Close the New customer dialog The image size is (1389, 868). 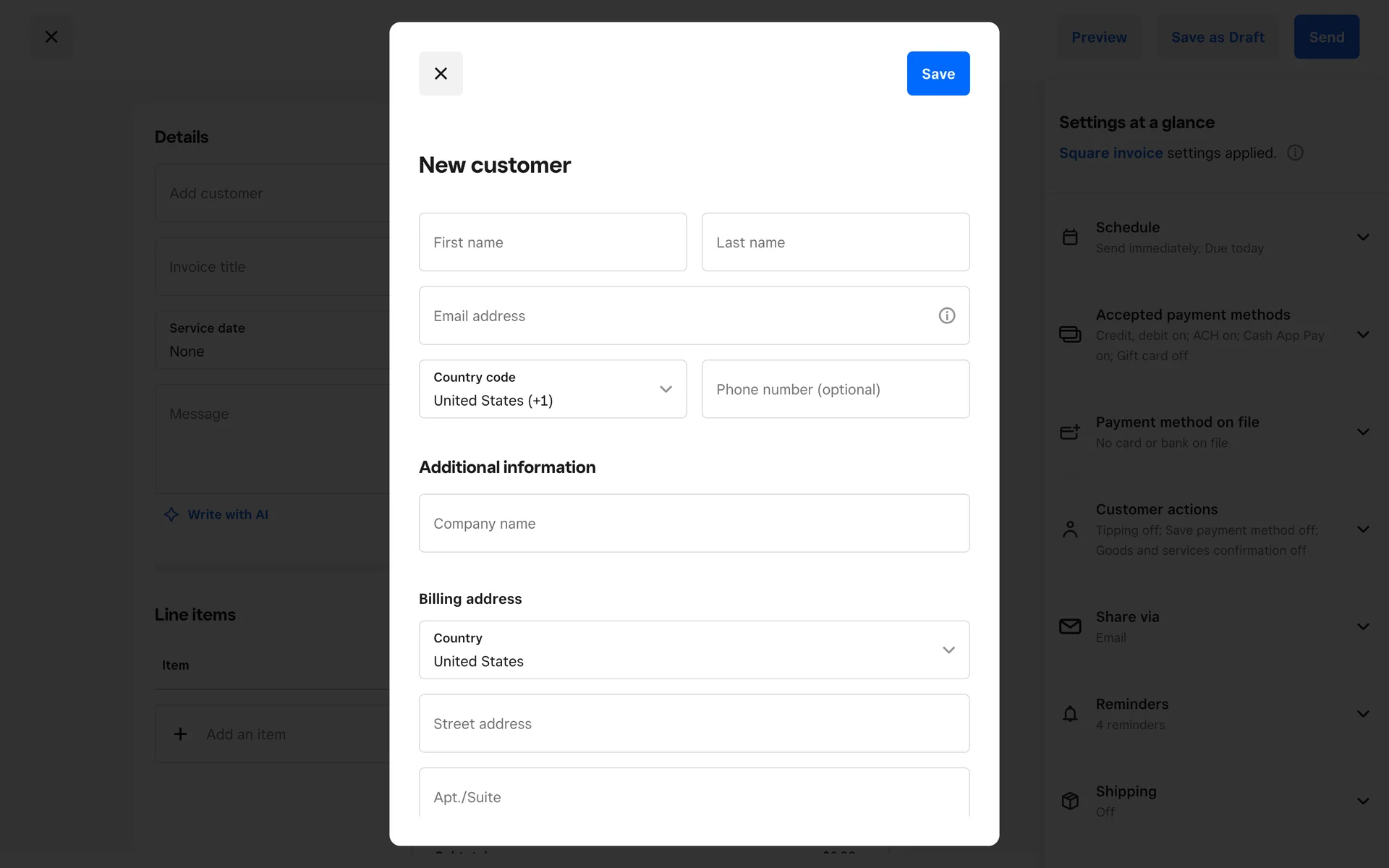(x=441, y=74)
